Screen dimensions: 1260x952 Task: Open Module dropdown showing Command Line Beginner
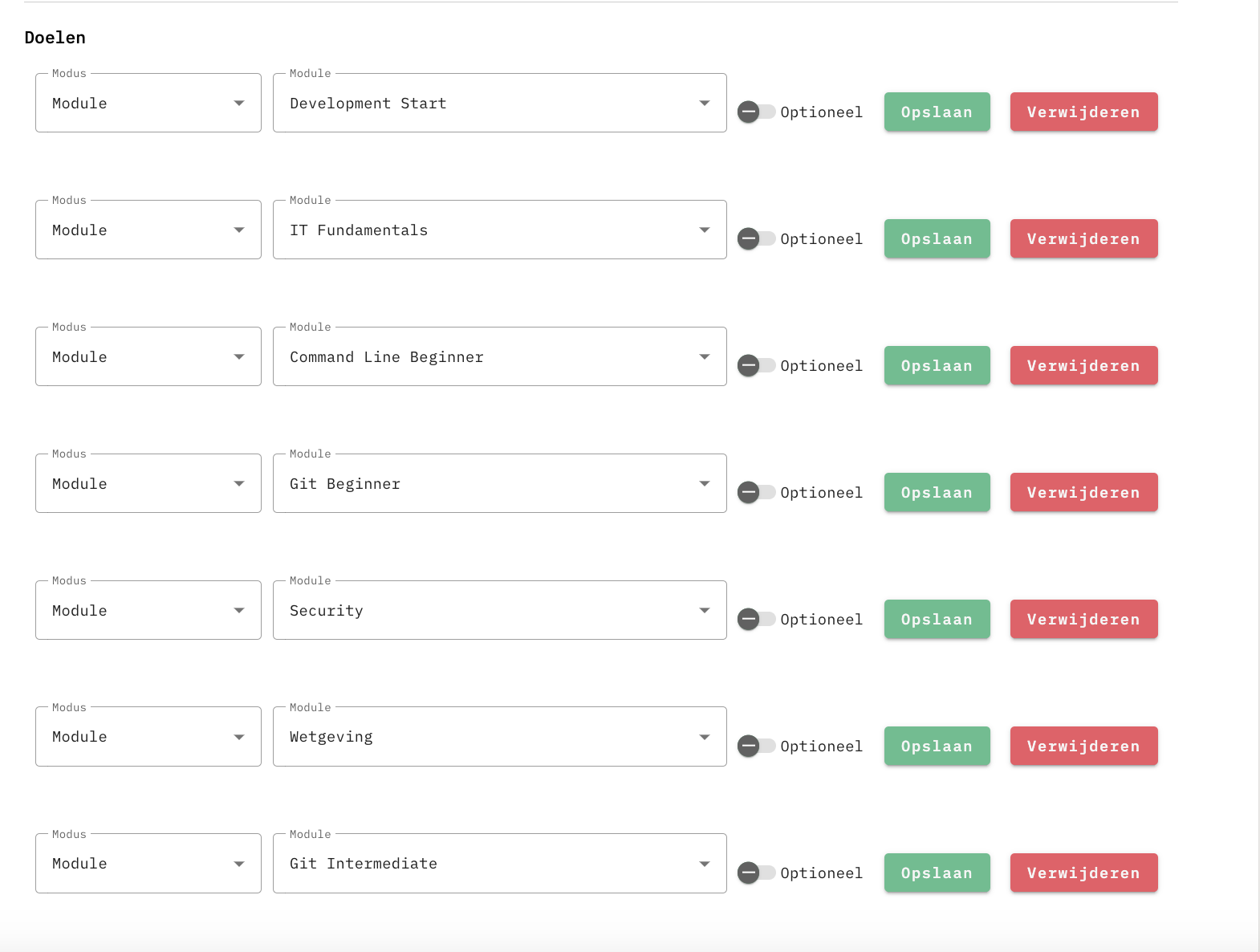500,356
